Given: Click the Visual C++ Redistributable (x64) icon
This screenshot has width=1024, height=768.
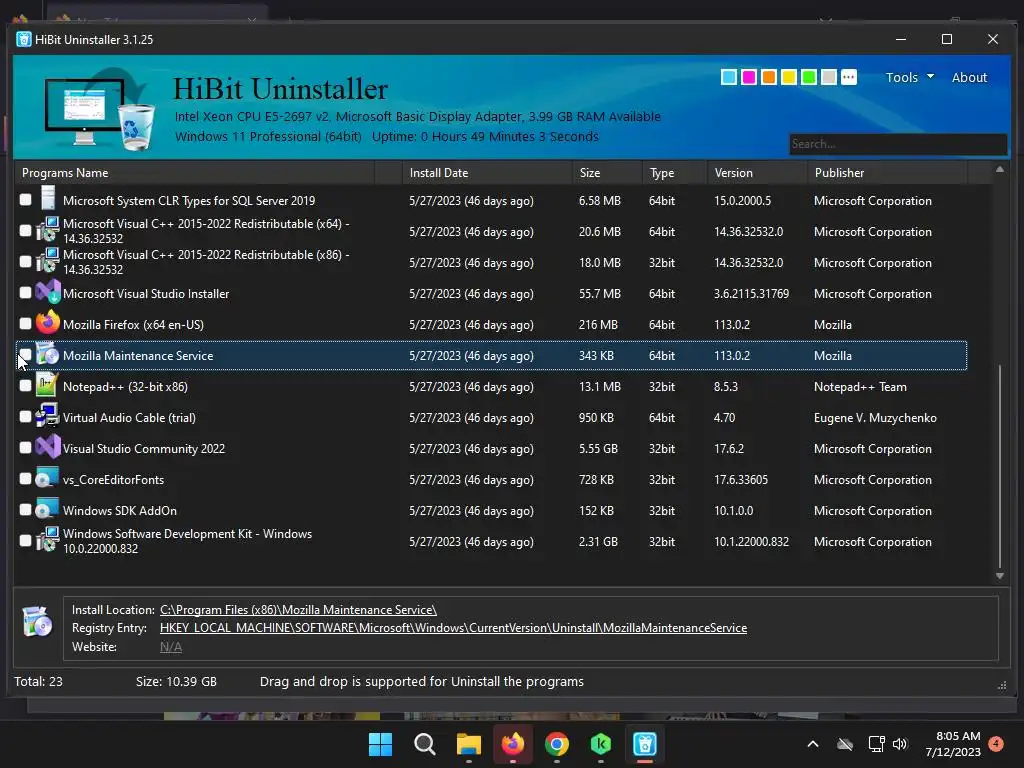Looking at the screenshot, I should click(48, 231).
